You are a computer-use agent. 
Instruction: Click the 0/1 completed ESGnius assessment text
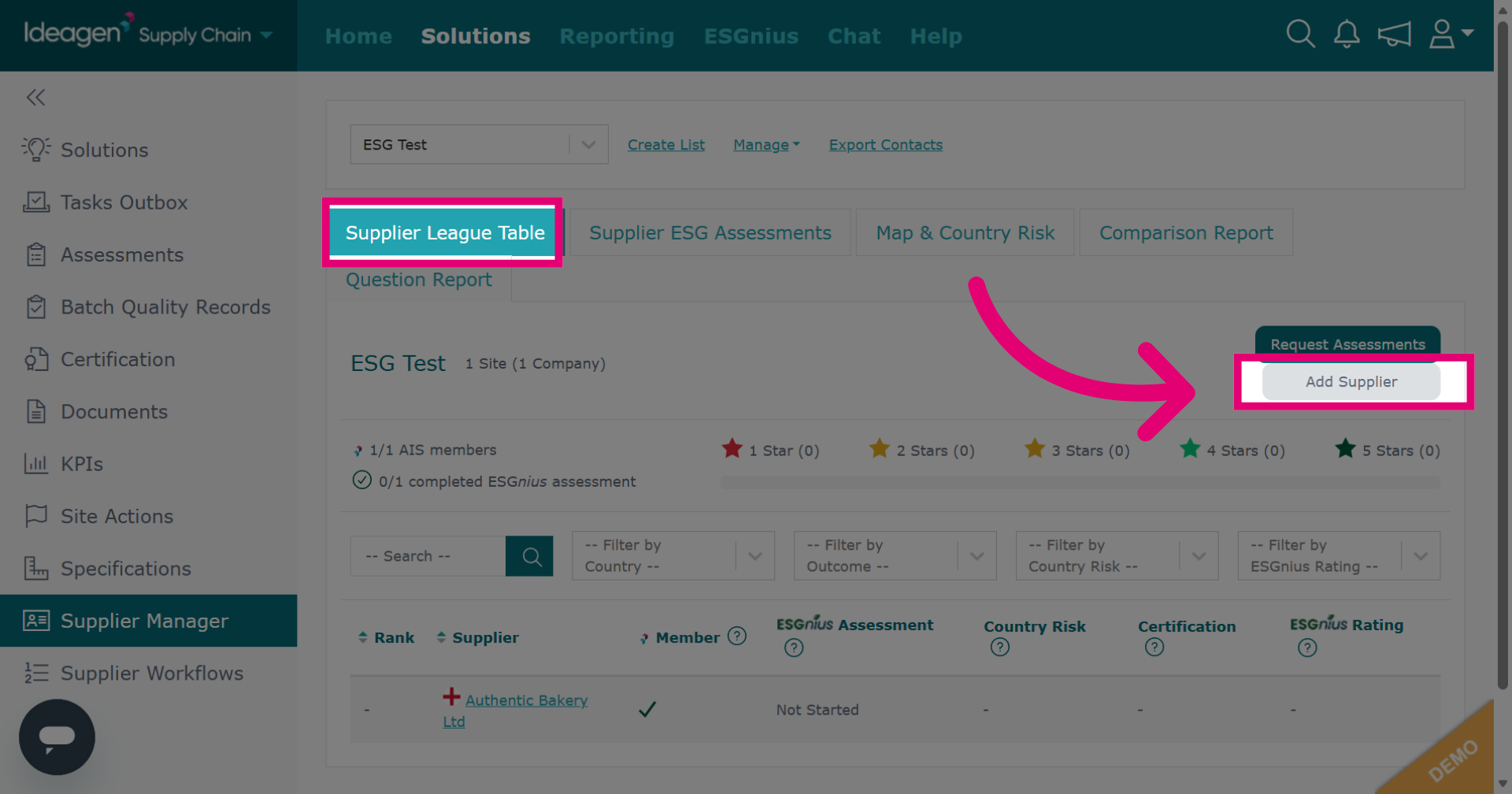507,481
